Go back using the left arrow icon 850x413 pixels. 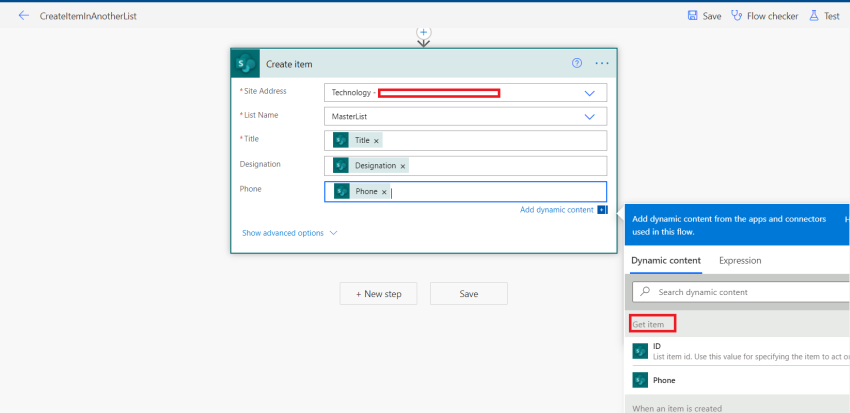[23, 15]
